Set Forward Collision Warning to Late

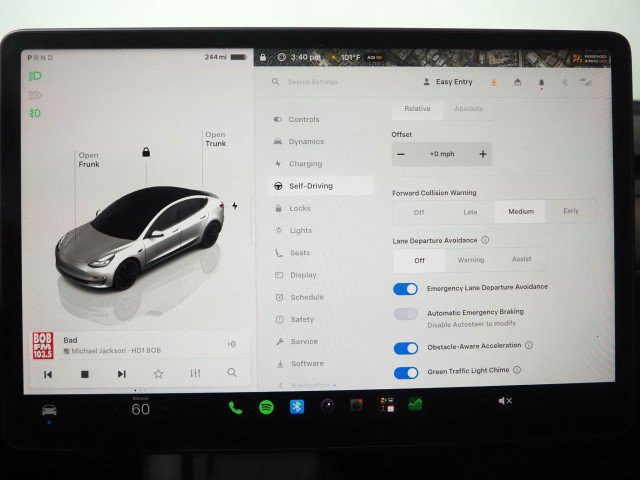(470, 212)
